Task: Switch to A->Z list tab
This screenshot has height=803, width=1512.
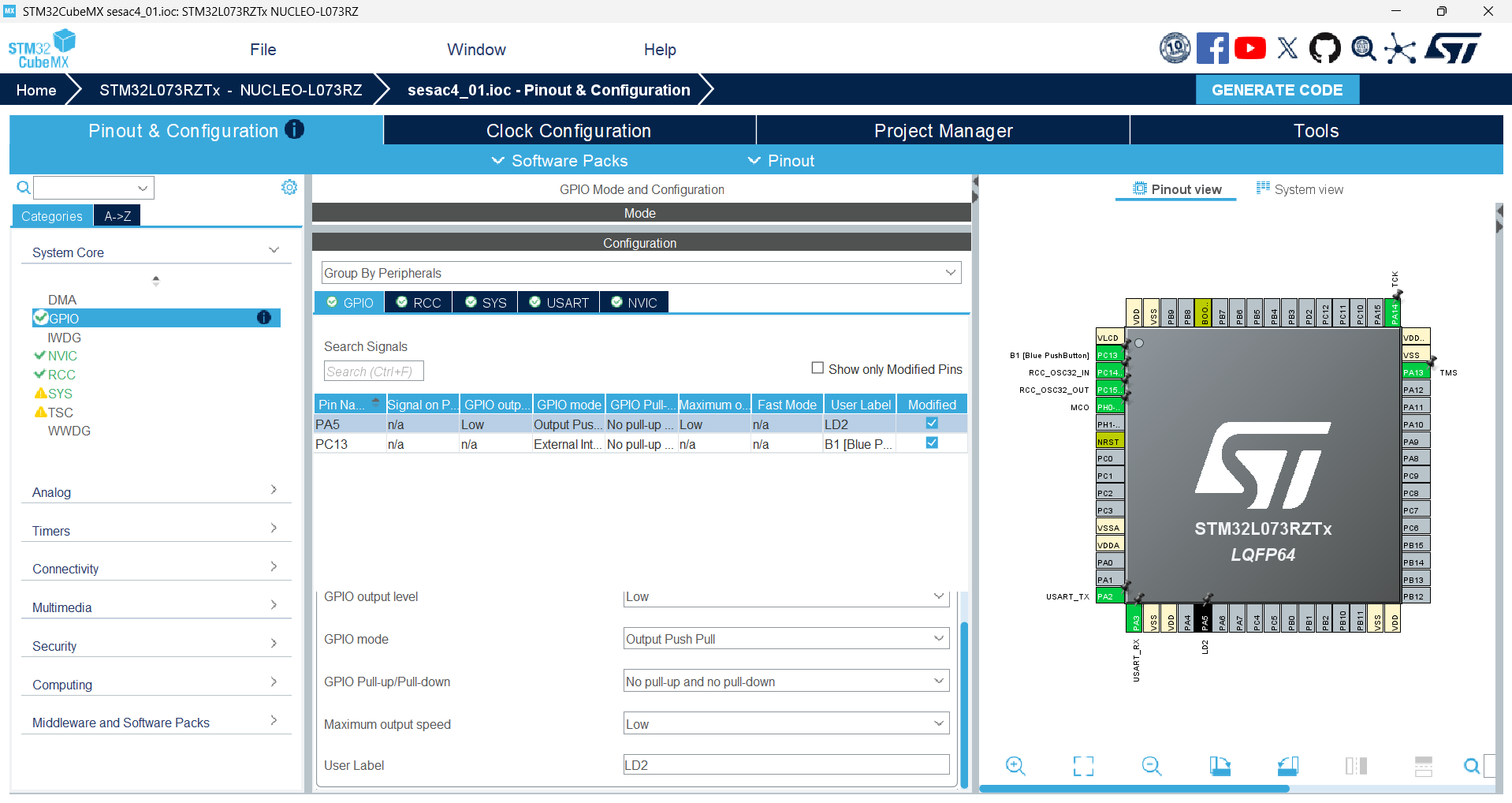Action: click(117, 215)
